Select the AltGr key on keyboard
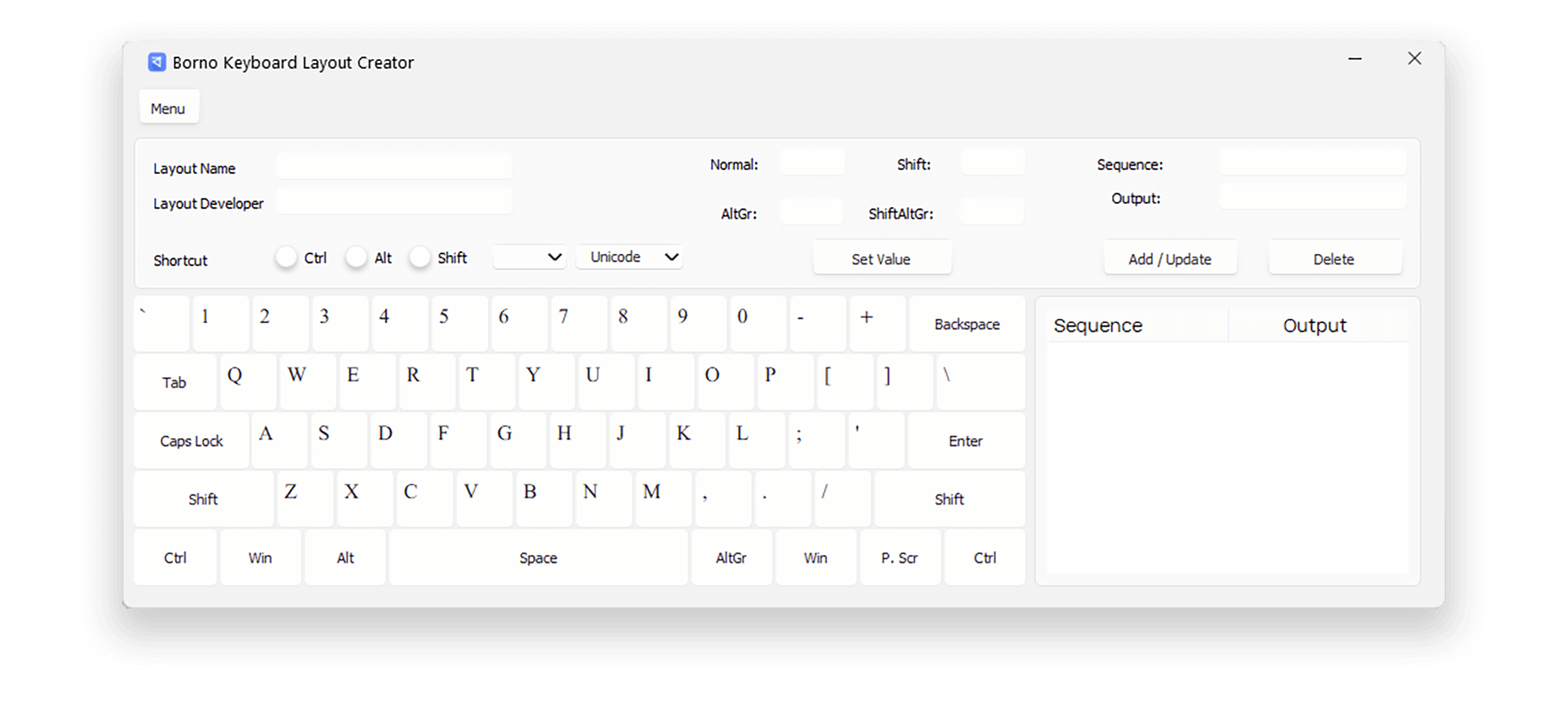 [731, 558]
